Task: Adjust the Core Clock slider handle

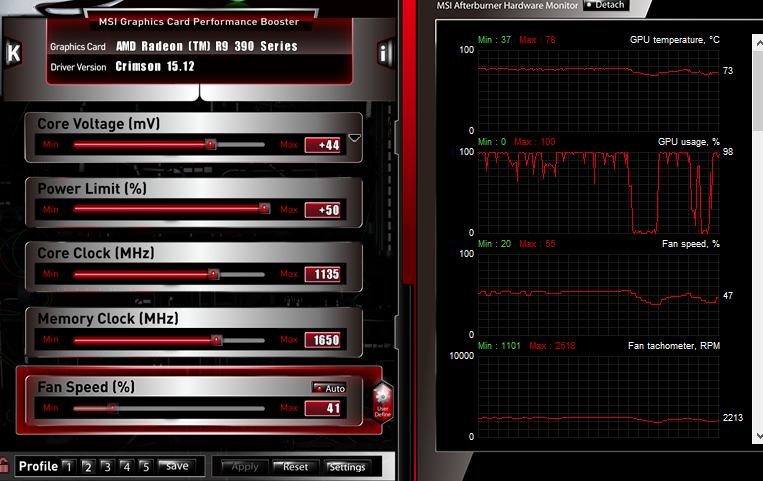Action: (213, 274)
